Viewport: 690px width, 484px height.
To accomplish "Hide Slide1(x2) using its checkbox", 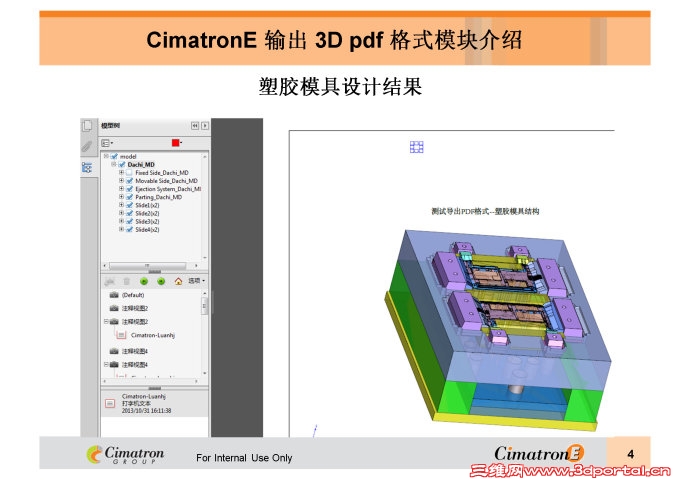I will click(x=129, y=205).
